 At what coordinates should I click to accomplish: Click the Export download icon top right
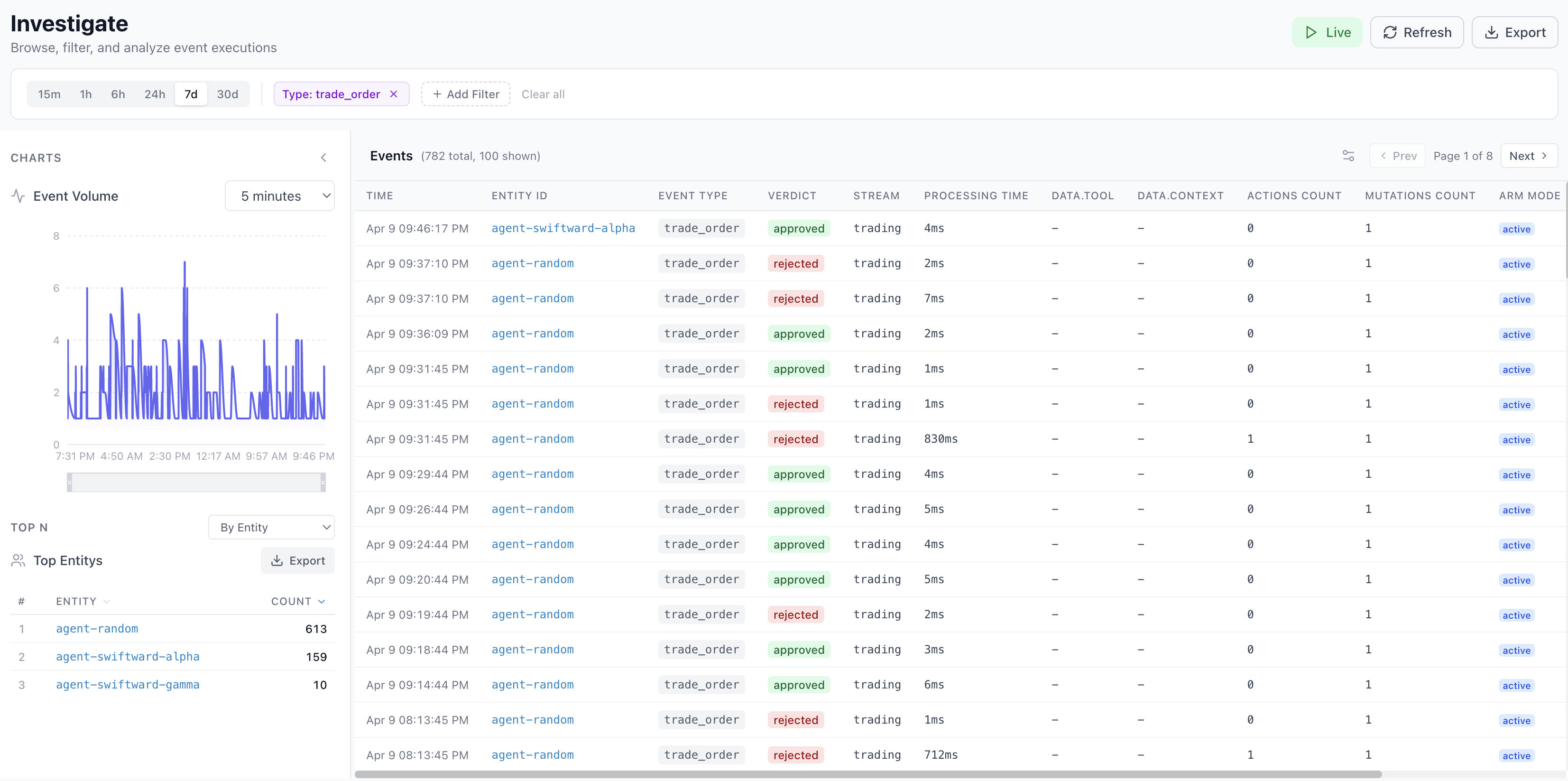click(1491, 32)
